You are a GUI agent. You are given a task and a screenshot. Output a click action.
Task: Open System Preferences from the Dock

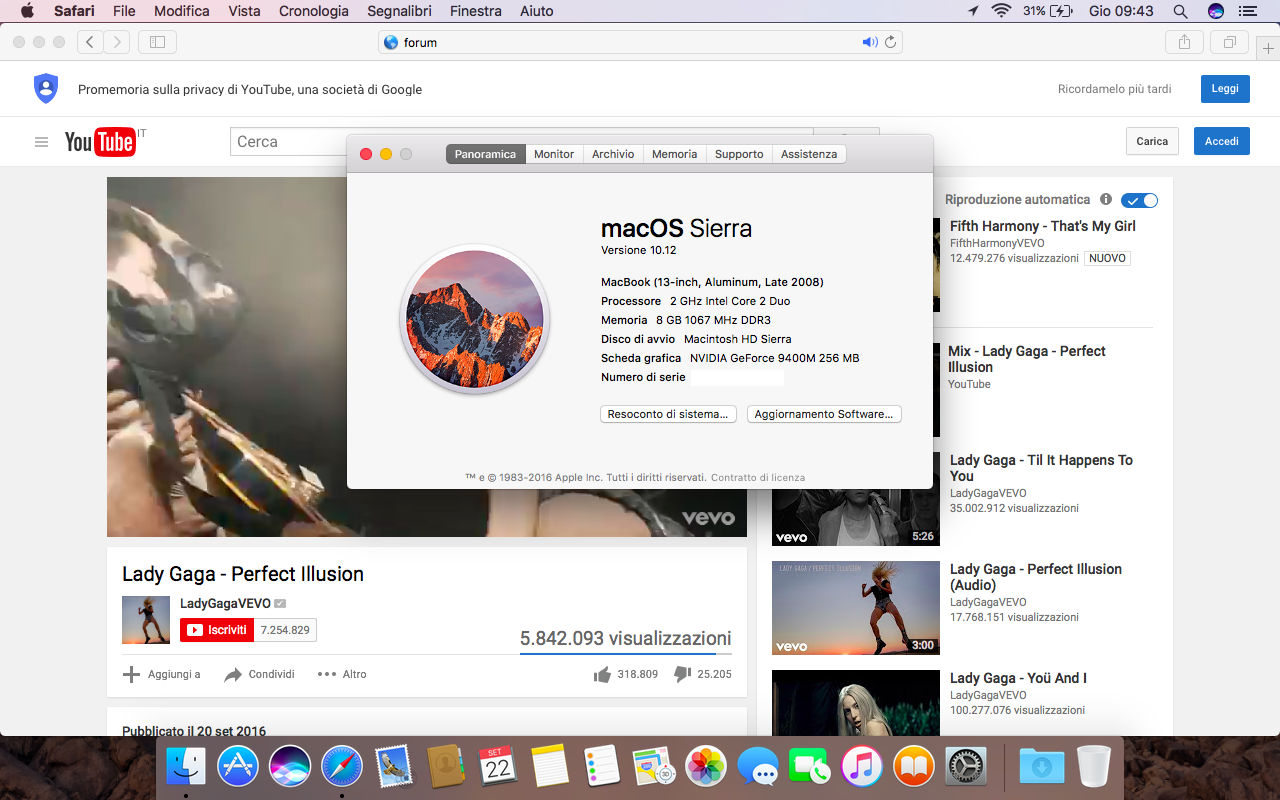tap(966, 767)
